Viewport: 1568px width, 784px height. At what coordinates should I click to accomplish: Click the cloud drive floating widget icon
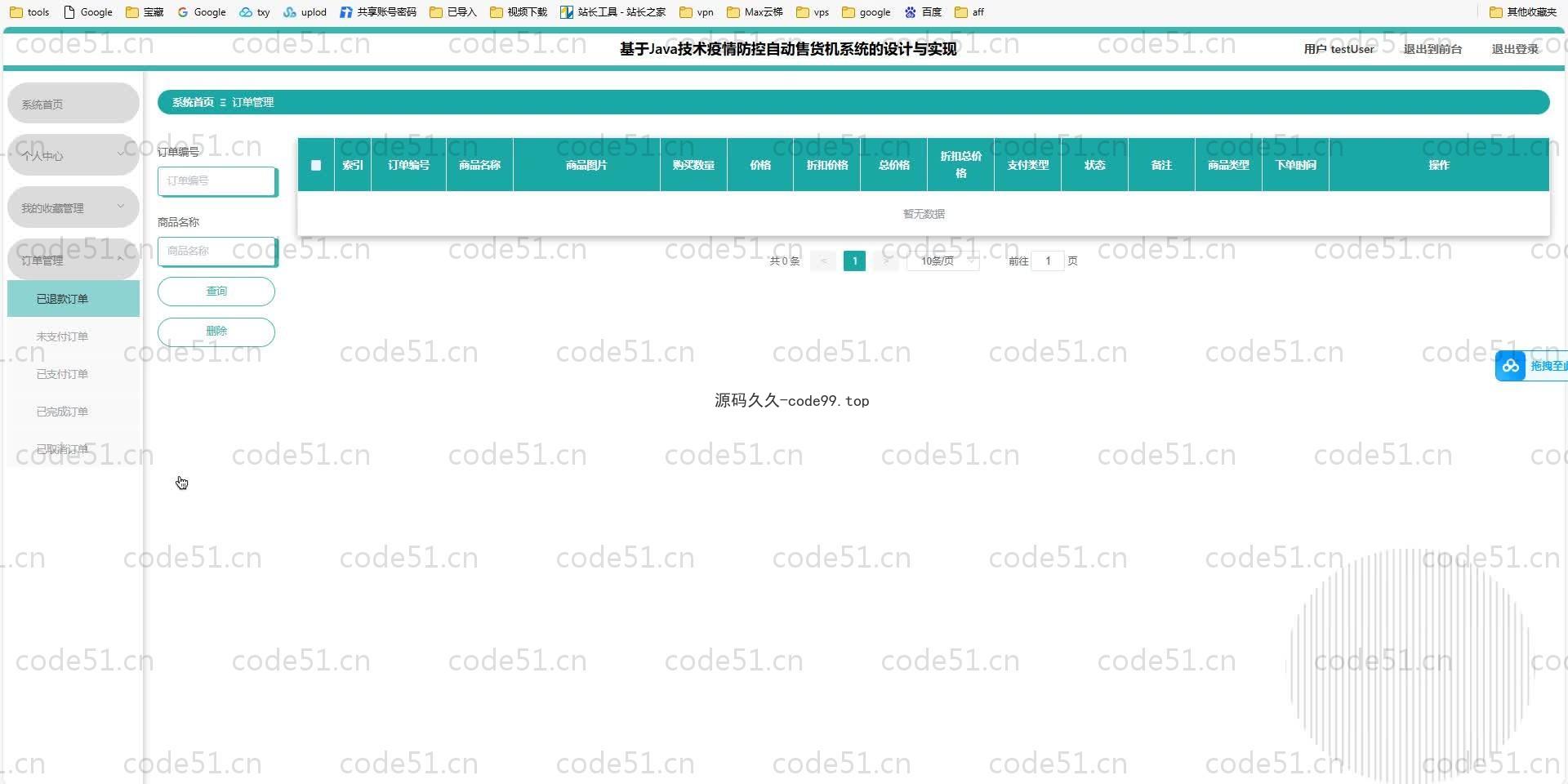coord(1510,366)
